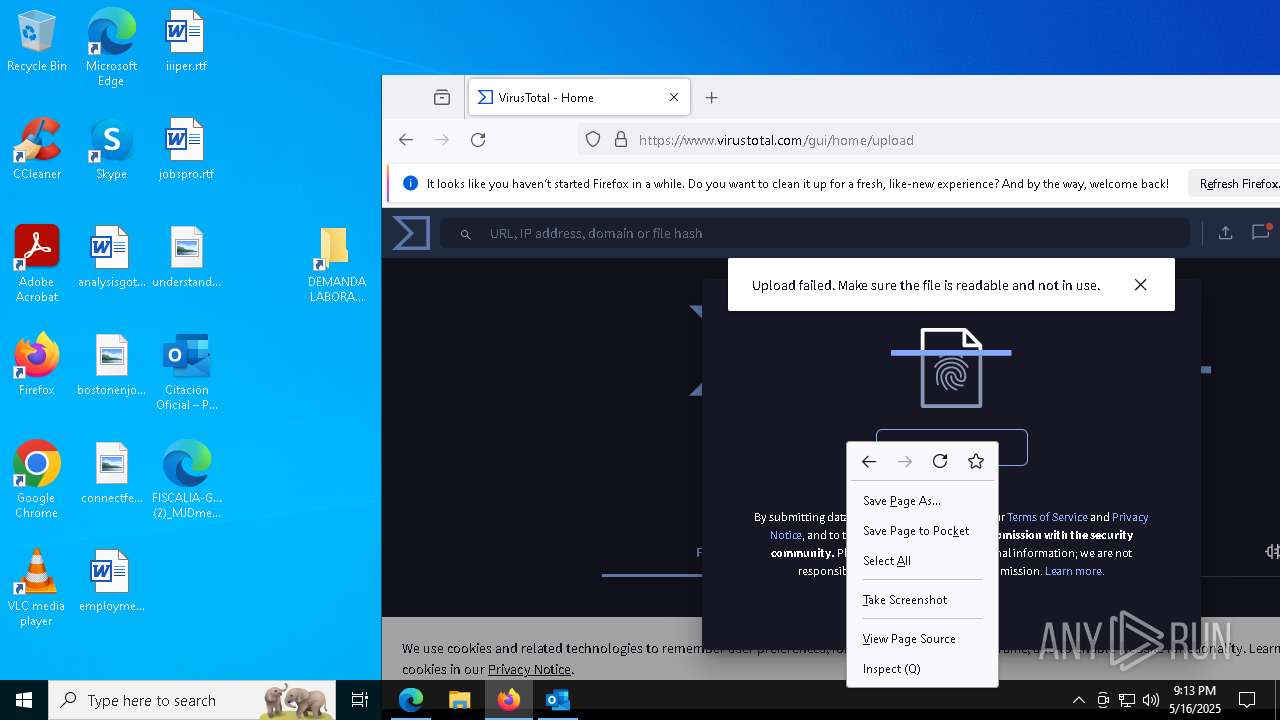The height and width of the screenshot is (720, 1280).
Task: Open CCleaner desktop shortcut
Action: pos(37,150)
